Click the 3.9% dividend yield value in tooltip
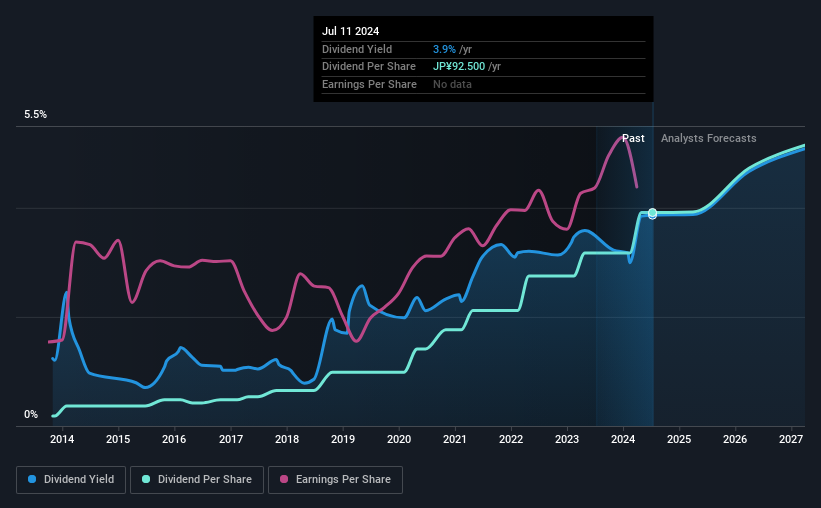Viewport: 821px width, 508px height. 444,49
